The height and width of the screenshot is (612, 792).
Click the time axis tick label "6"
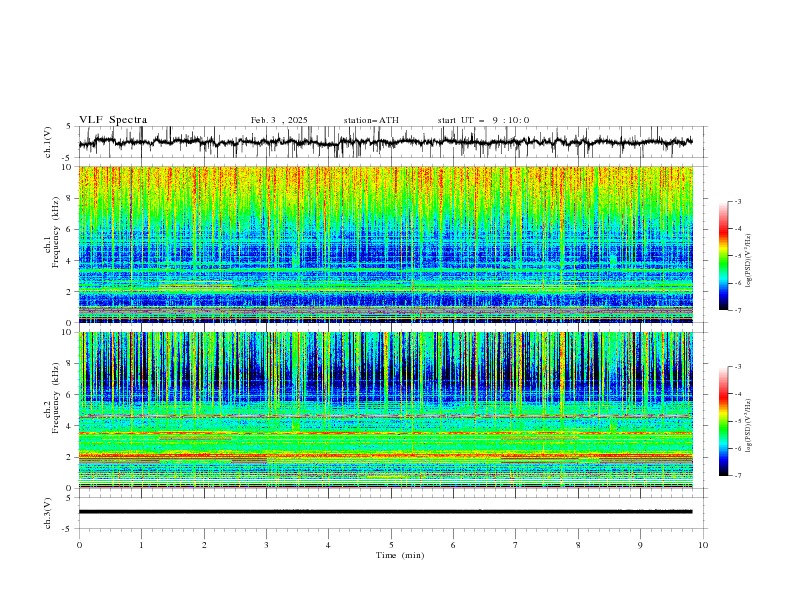(x=453, y=545)
